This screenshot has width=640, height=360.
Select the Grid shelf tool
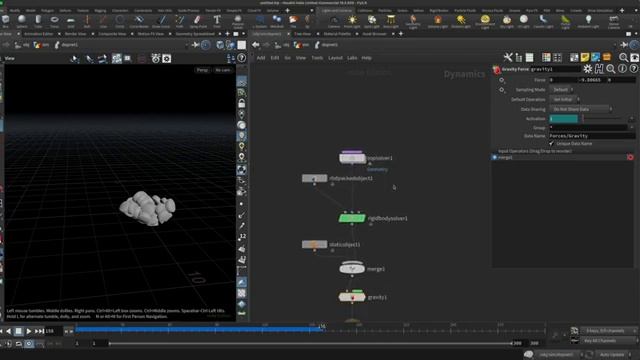coord(71,21)
